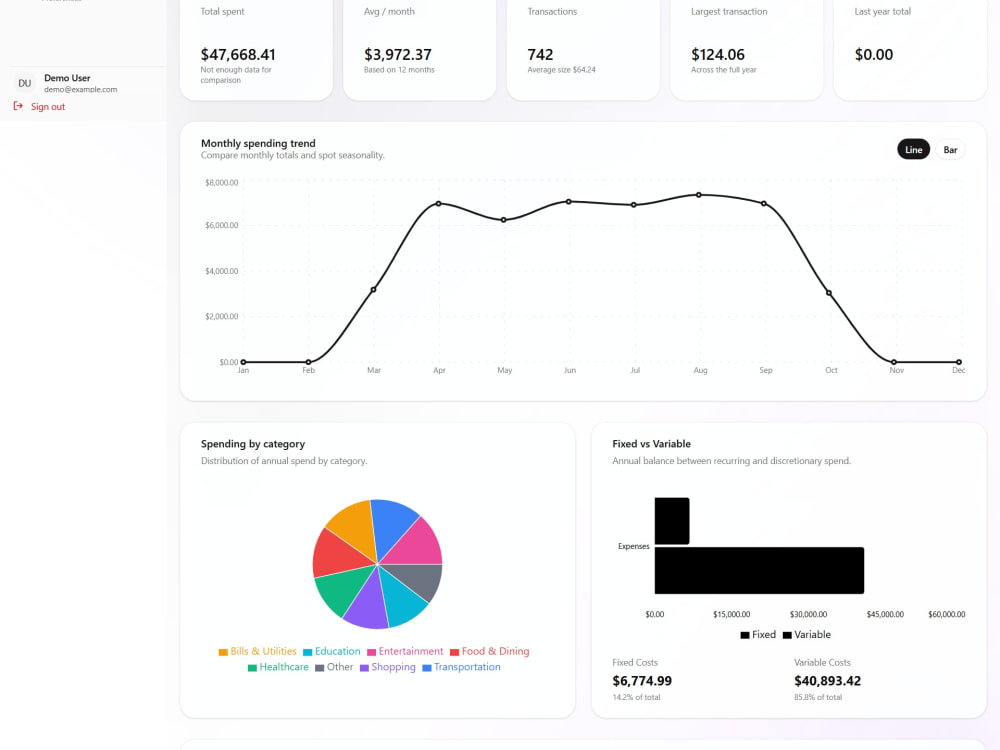The width and height of the screenshot is (1000, 750).
Task: Click the Other legend swatch
Action: point(320,668)
